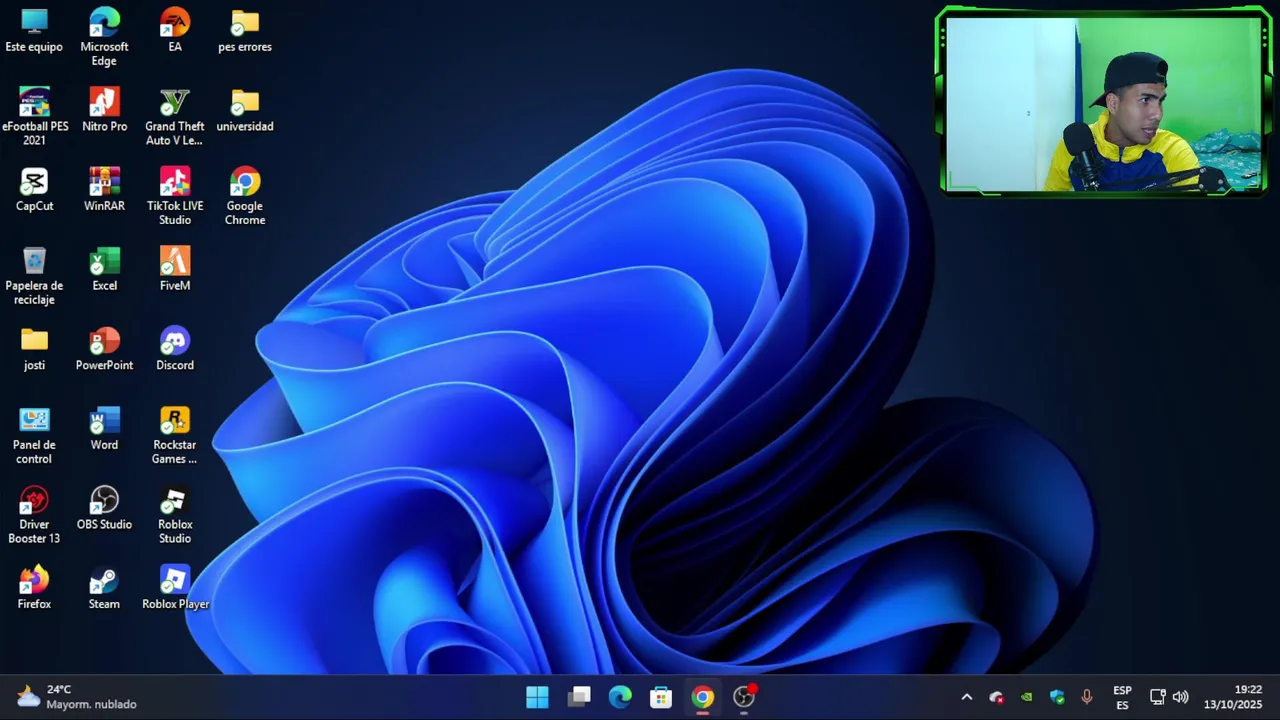This screenshot has width=1280, height=720.
Task: Switch to OBS Studio in the taskbar
Action: [744, 697]
